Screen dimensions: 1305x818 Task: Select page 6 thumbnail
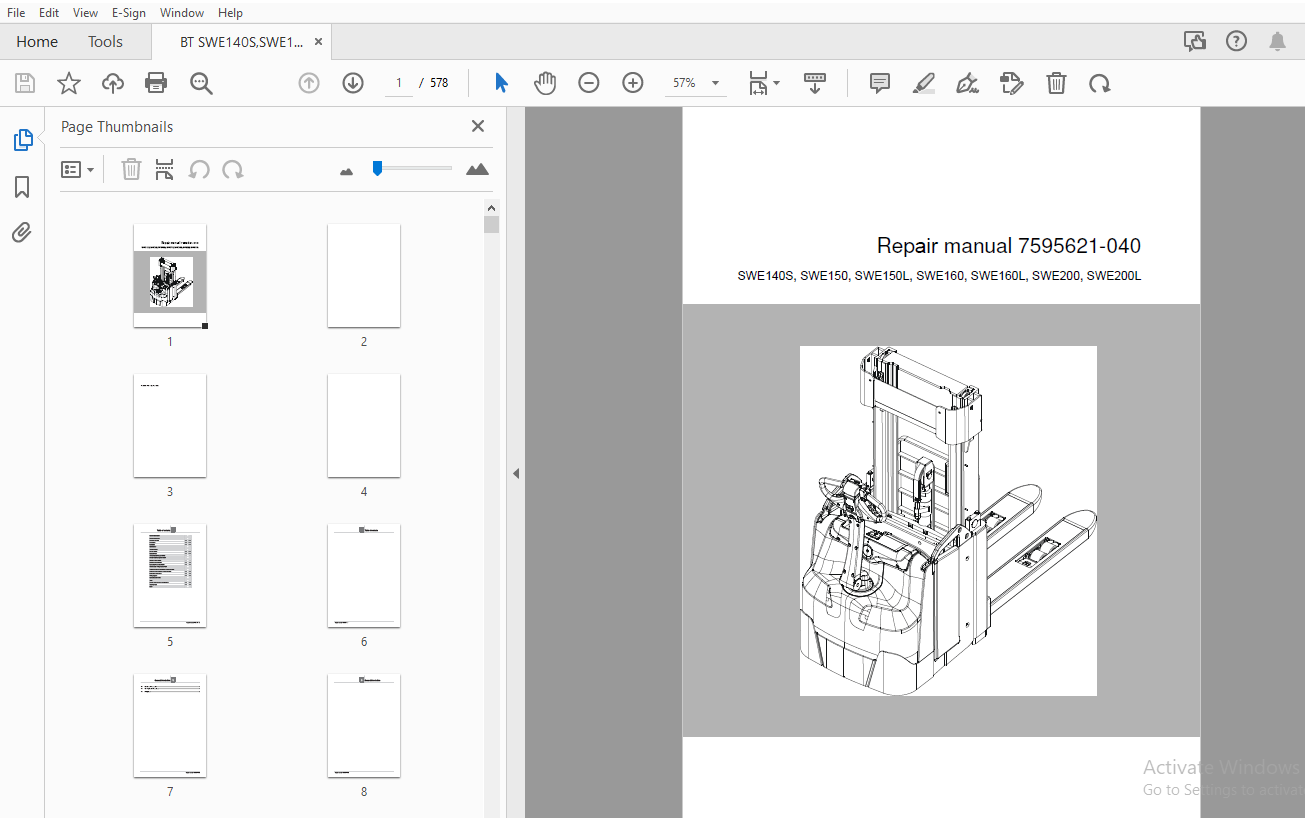(x=364, y=575)
